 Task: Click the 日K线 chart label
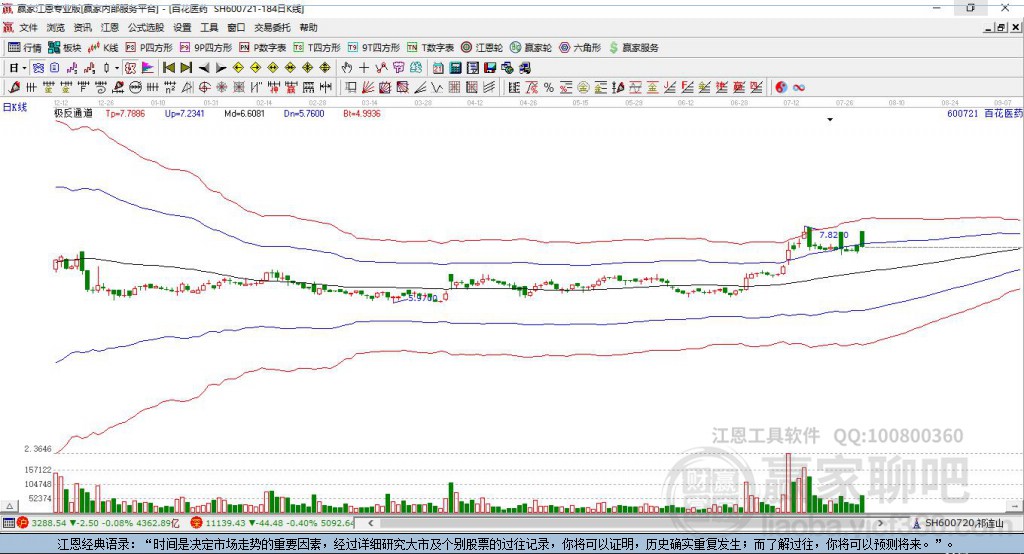coord(15,107)
